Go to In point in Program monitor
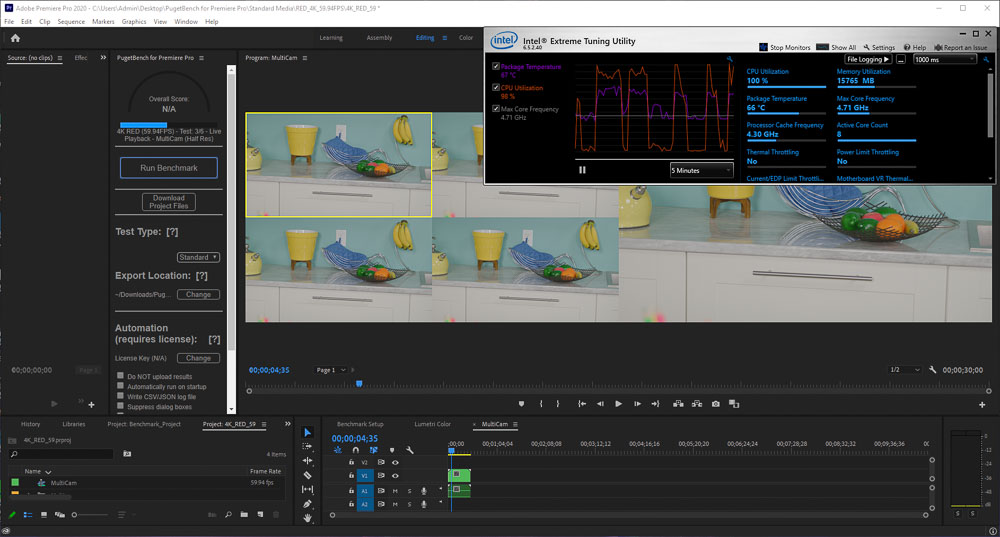1000x537 pixels. click(x=582, y=404)
